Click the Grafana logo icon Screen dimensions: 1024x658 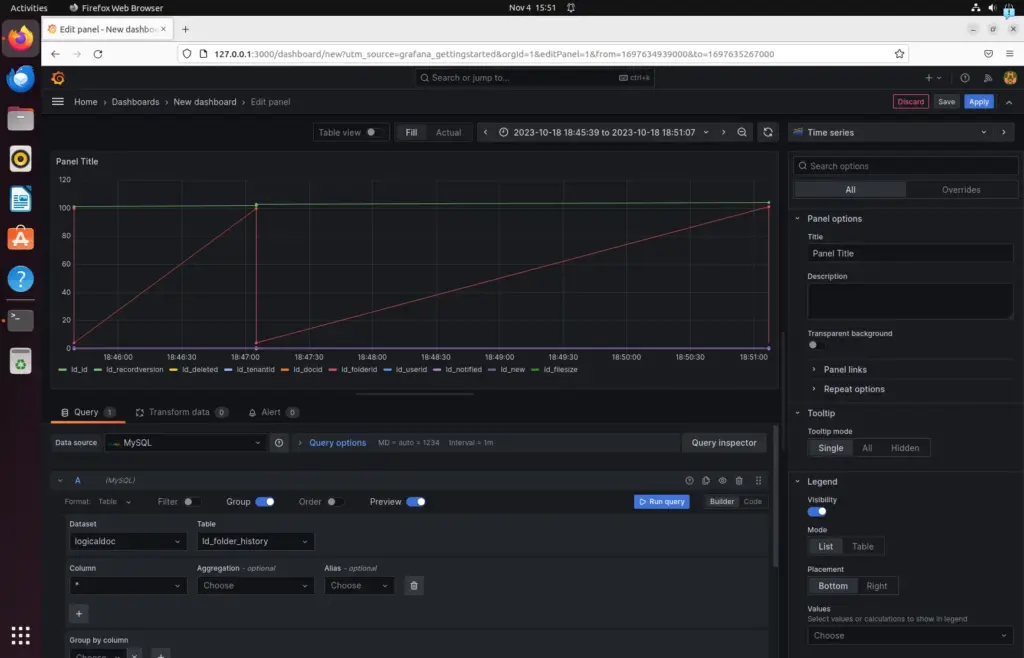[58, 78]
